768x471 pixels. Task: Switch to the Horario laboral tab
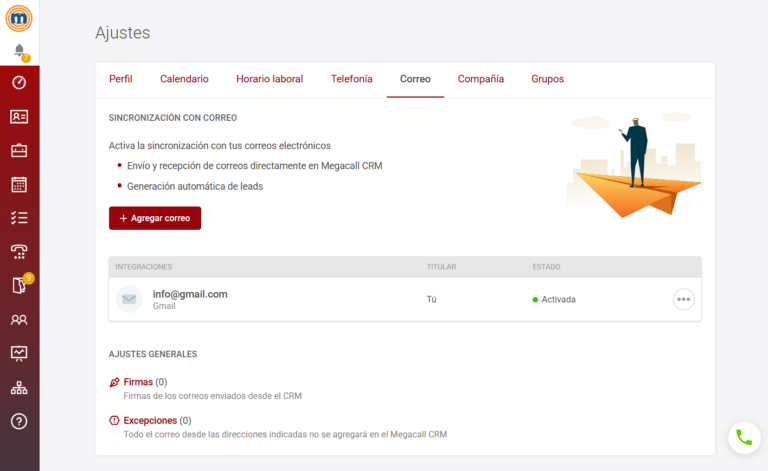pyautogui.click(x=269, y=79)
